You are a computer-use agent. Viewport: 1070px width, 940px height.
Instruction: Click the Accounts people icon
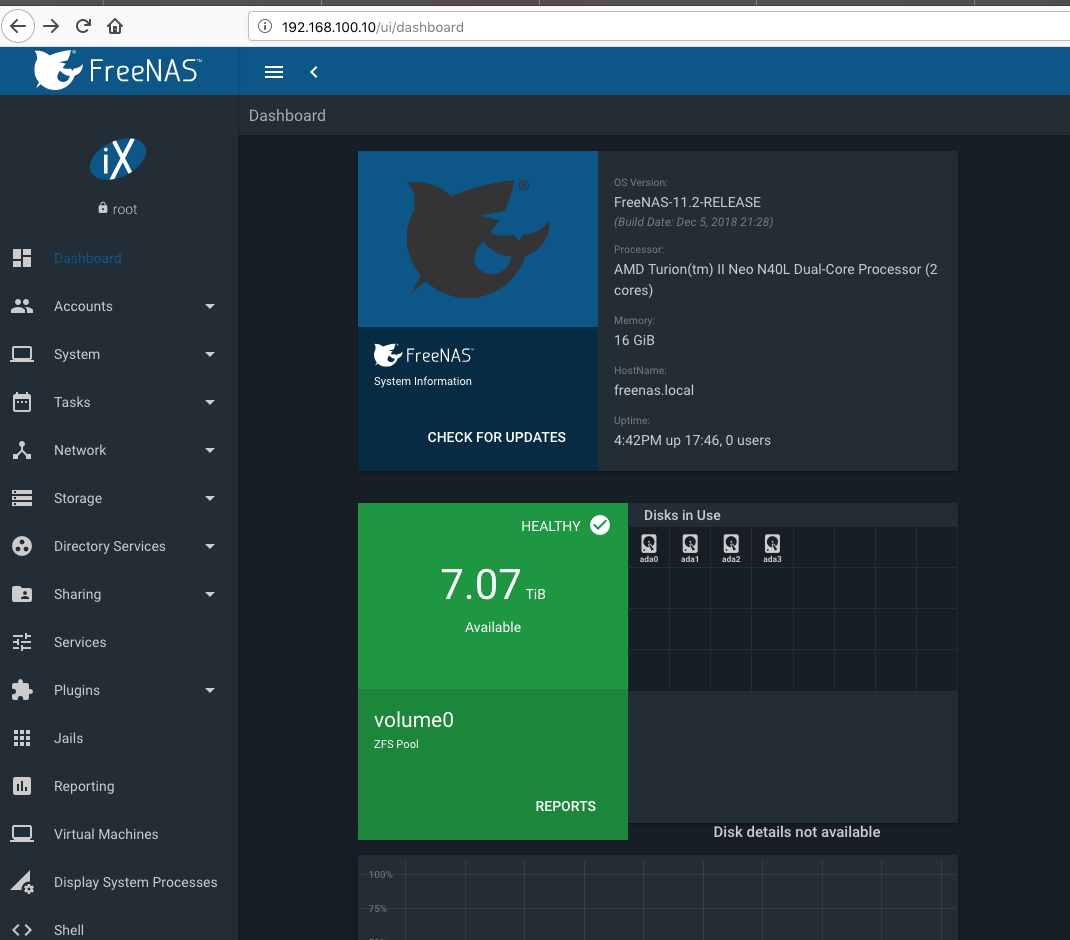22,306
